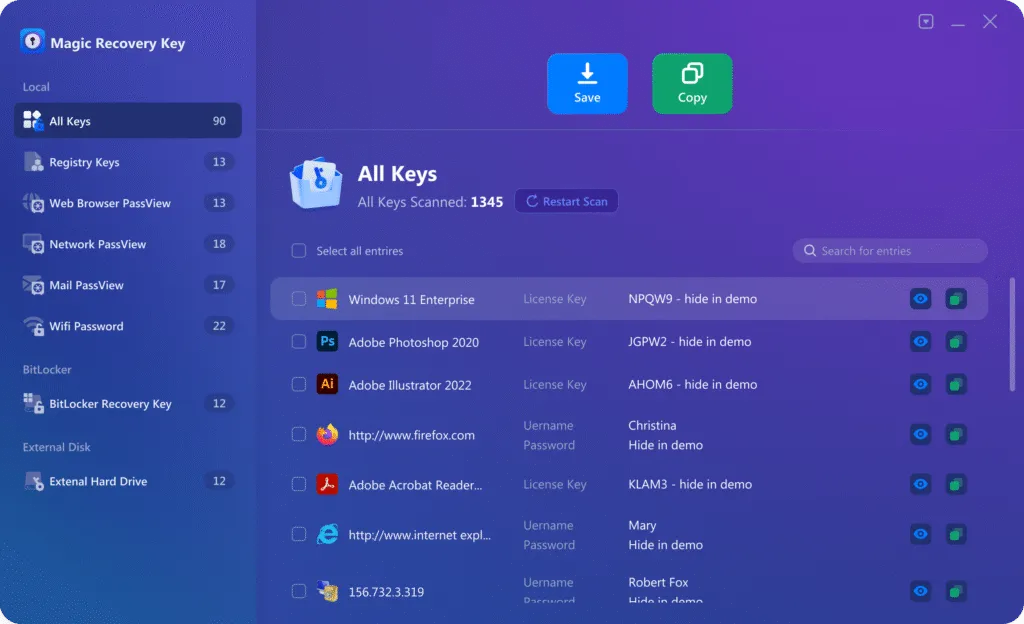Copy the 156.732.3.319 entry credentials
The image size is (1024, 624).
pyautogui.click(x=956, y=591)
